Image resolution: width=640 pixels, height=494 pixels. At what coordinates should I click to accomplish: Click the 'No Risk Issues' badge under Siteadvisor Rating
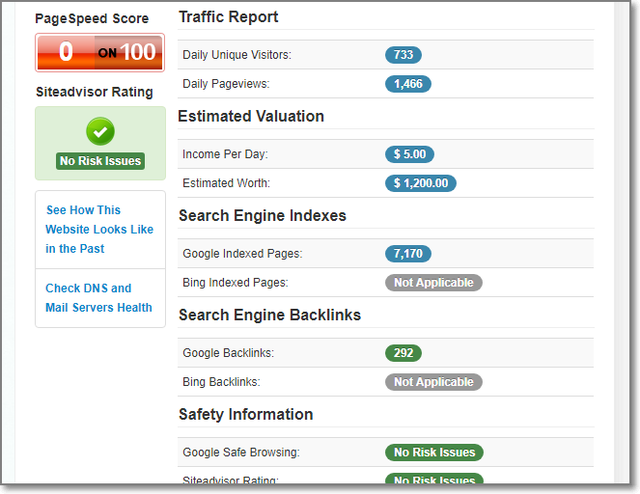[100, 161]
